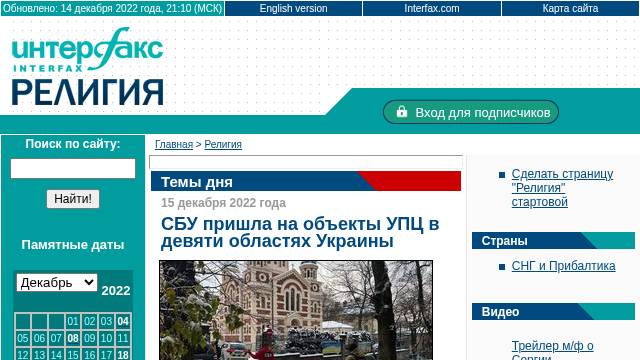Screen dimensions: 640x360
Task: Select calendar date 01
Action: tap(73, 321)
